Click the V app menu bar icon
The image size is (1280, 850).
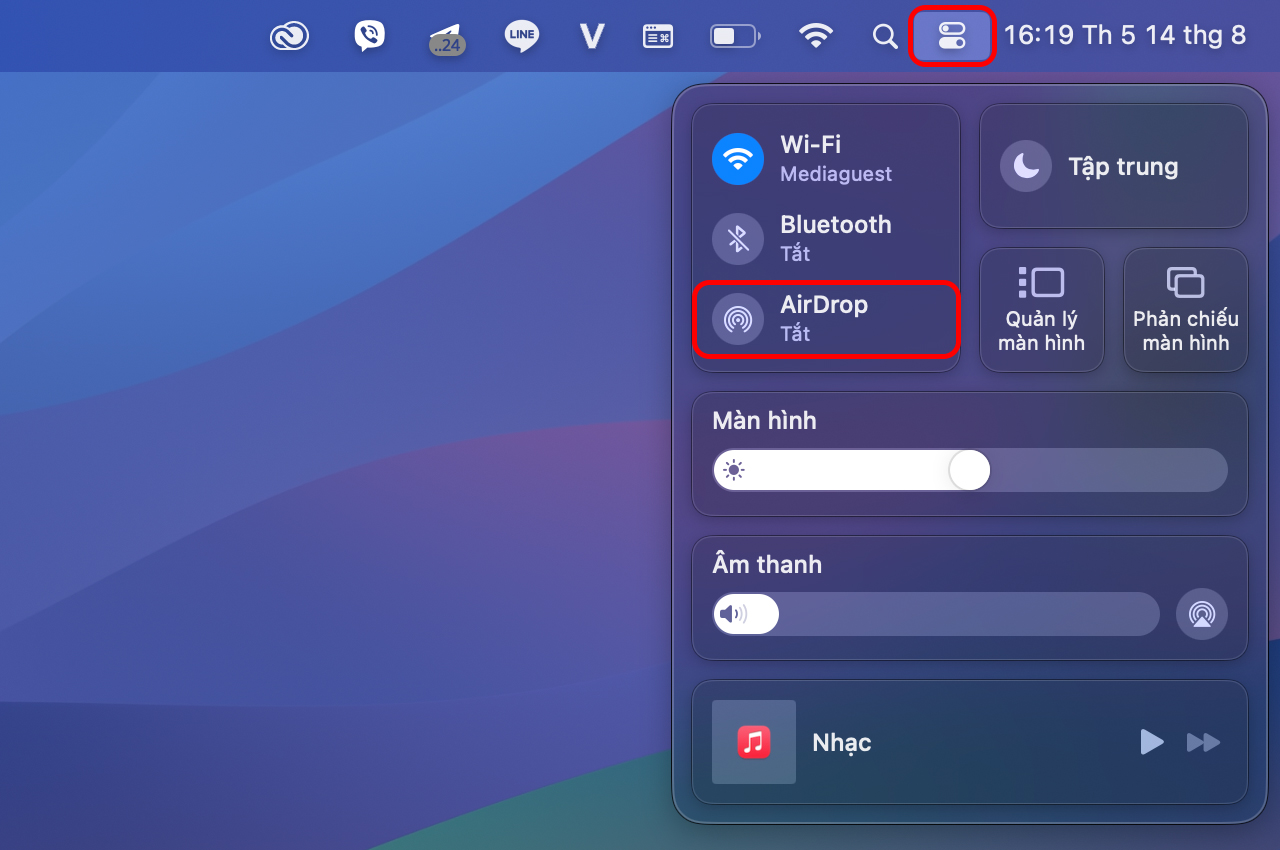592,37
